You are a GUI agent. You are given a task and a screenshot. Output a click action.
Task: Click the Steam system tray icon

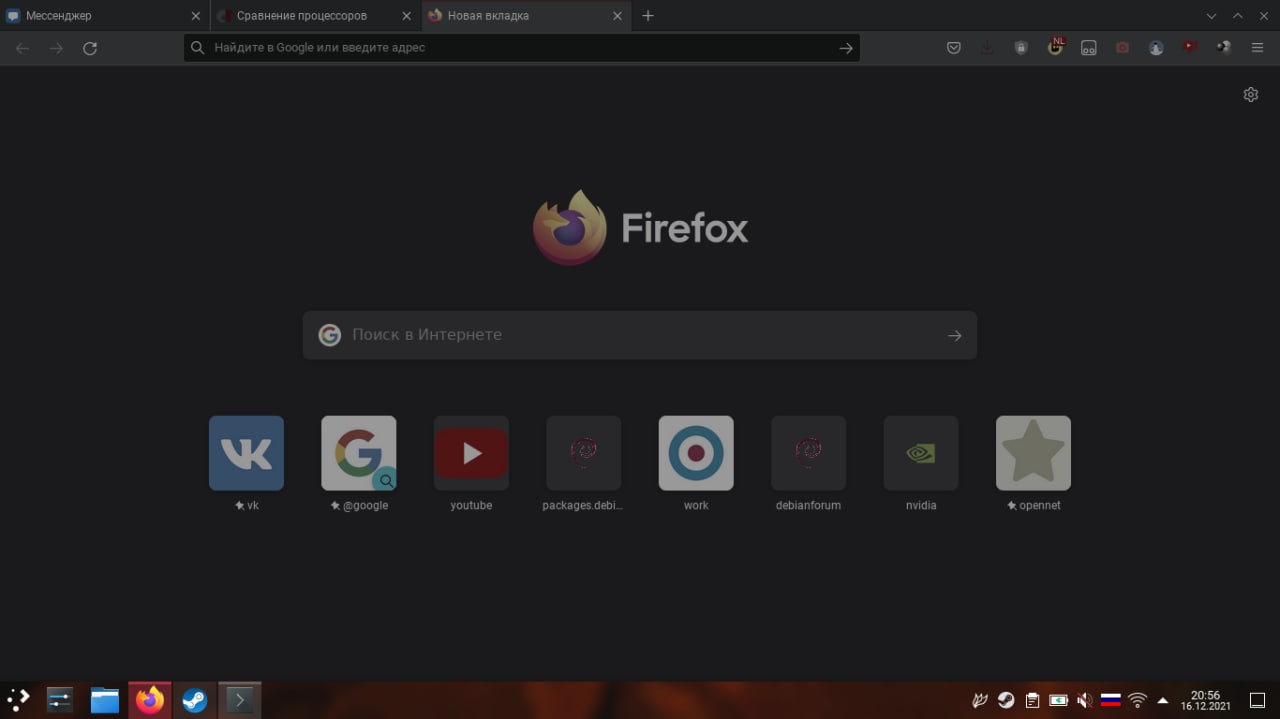1006,700
